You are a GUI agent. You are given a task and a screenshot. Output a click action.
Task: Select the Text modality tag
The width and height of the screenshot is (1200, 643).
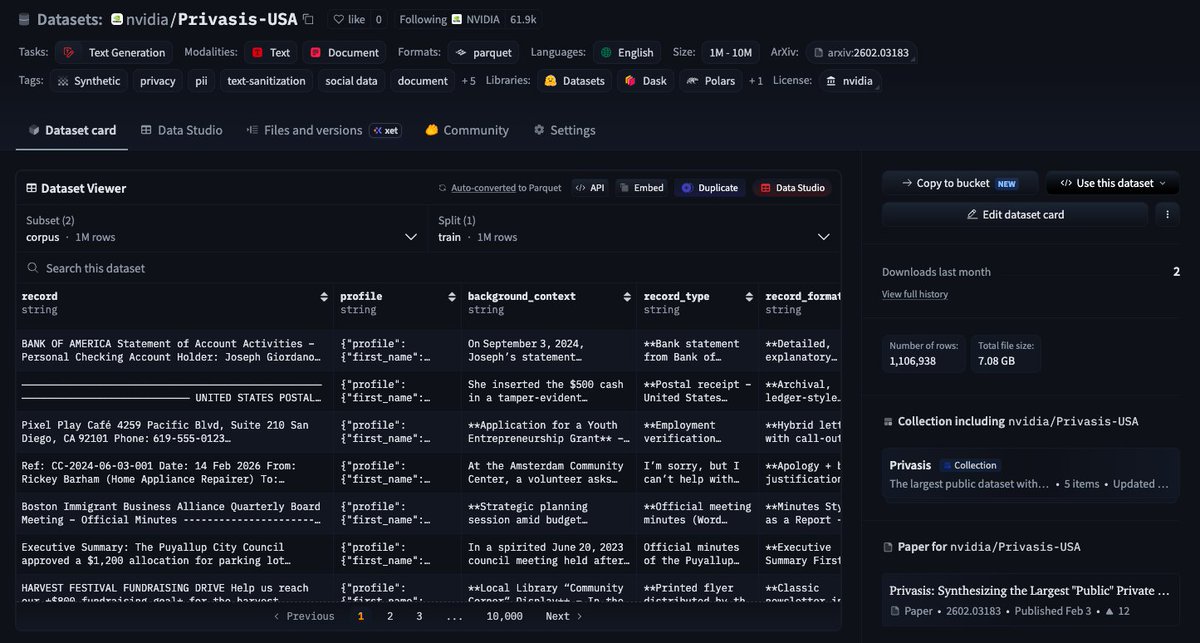click(x=271, y=52)
